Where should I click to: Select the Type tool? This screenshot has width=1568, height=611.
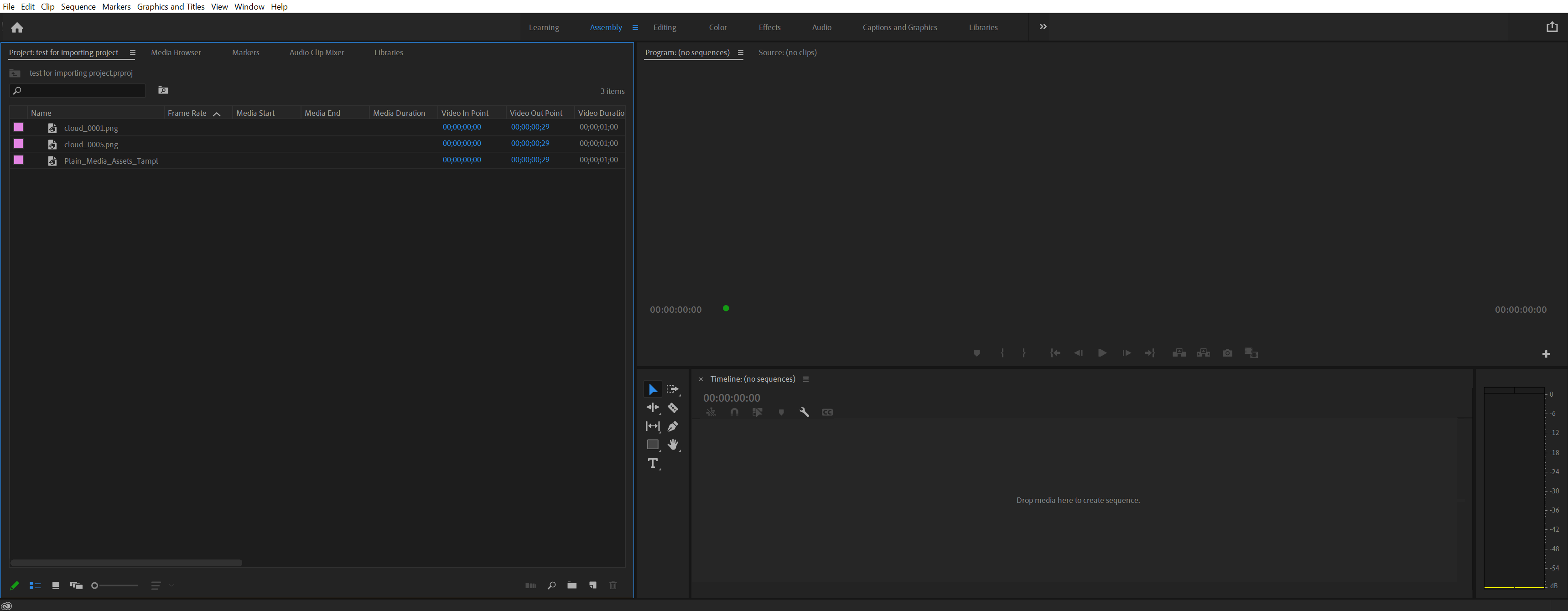(x=653, y=464)
